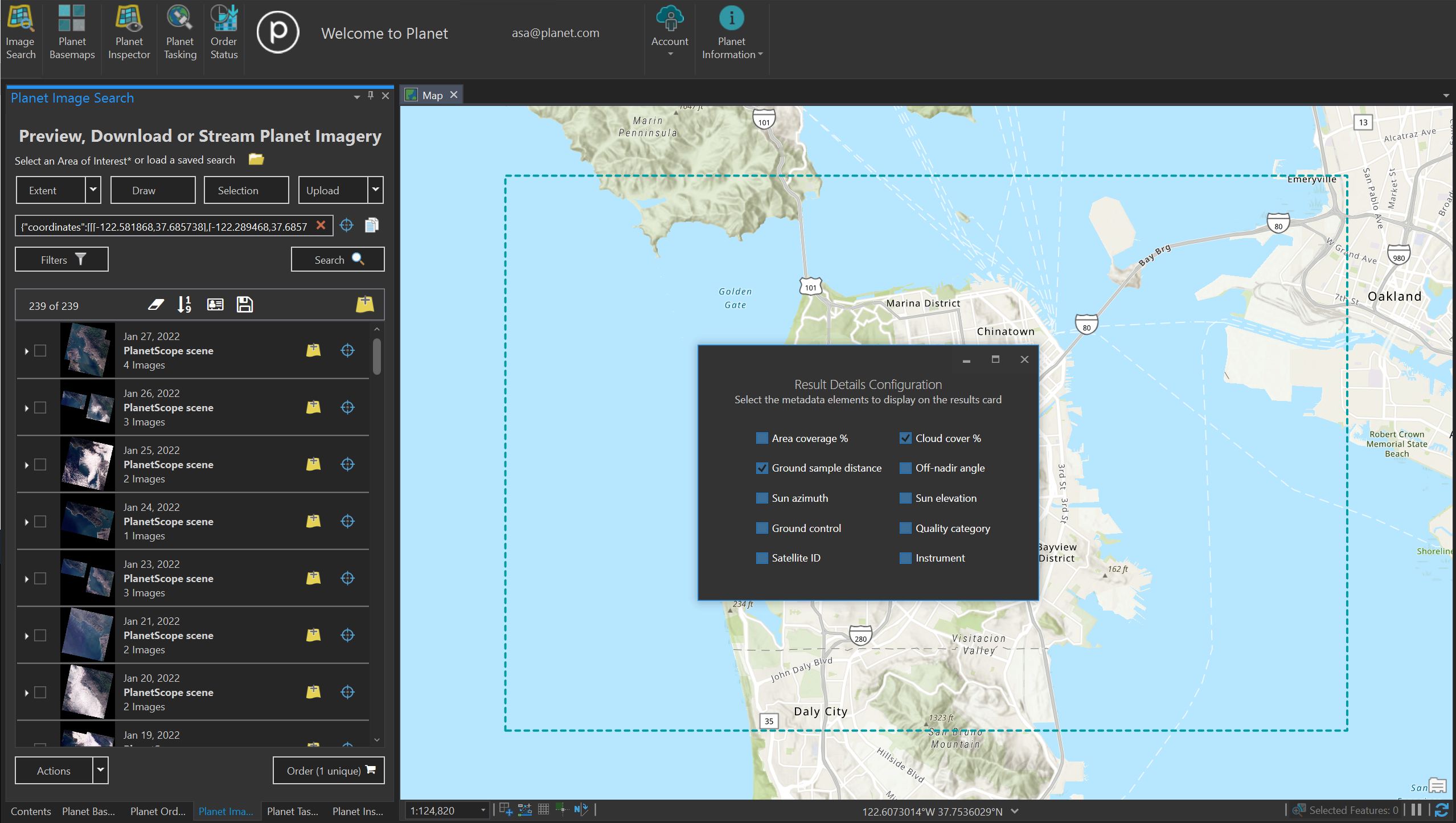
Task: Add Jan 25, 2022 scene to map
Action: 313,464
